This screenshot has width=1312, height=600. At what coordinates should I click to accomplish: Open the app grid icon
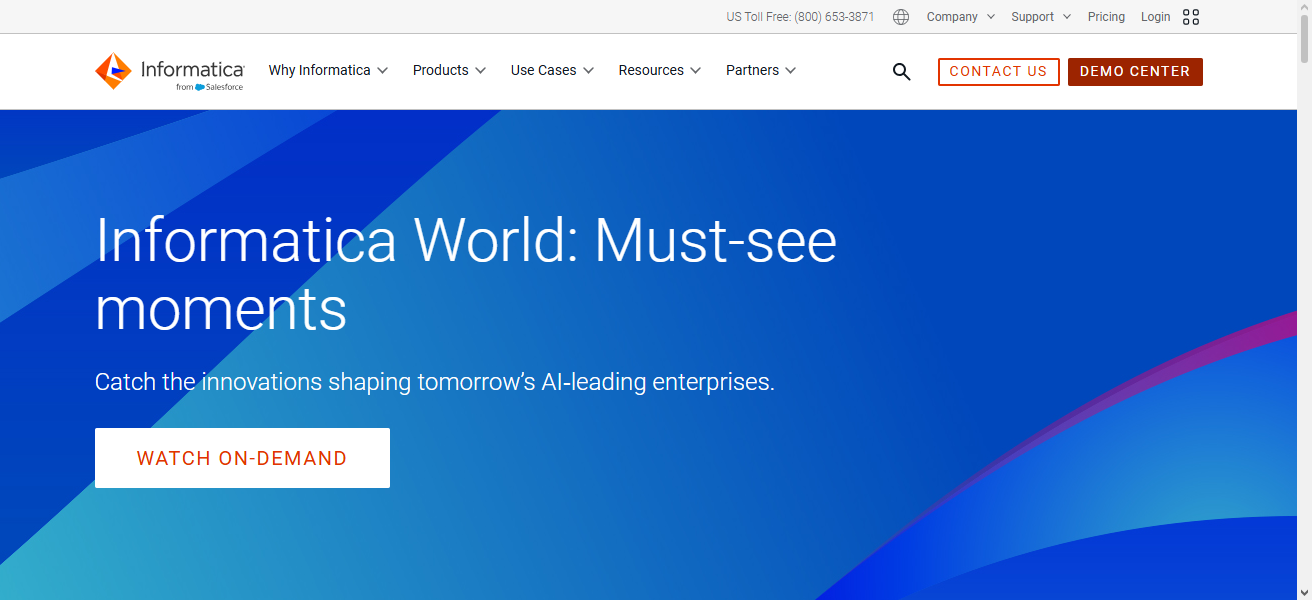click(1191, 17)
